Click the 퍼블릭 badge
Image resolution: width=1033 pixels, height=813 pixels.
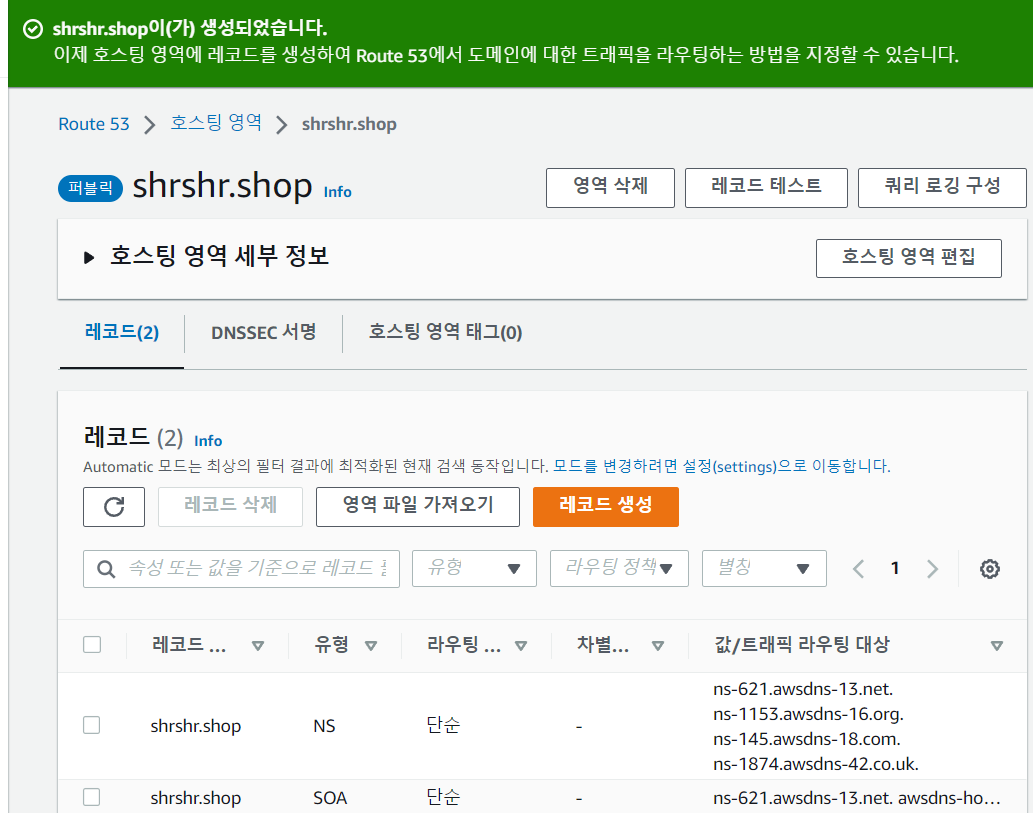point(91,188)
